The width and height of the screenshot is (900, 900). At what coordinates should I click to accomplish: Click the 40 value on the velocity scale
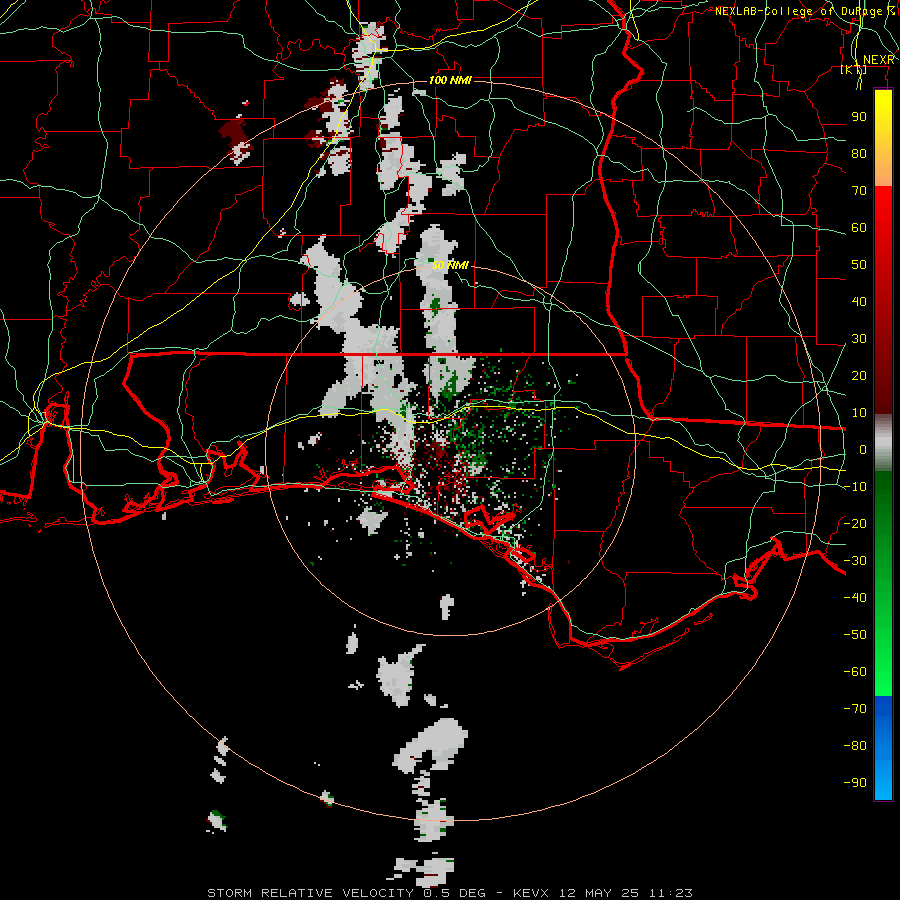[x=859, y=302]
